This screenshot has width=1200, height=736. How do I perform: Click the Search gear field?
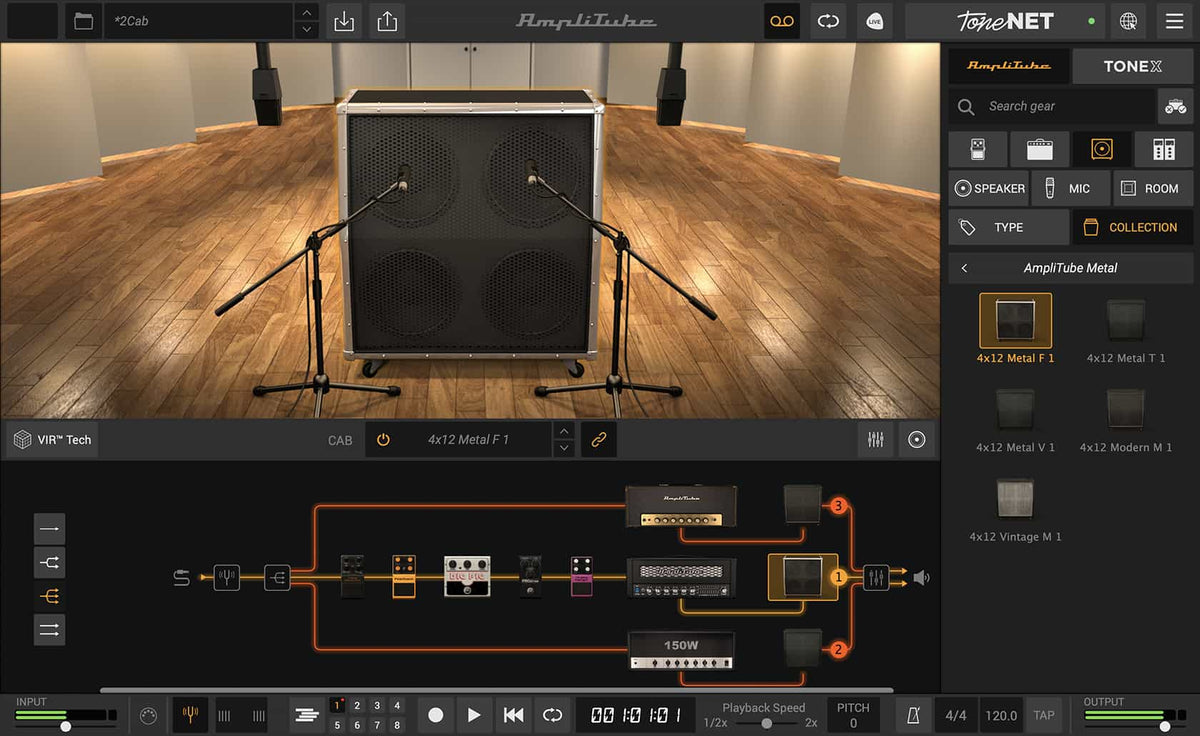[1052, 106]
